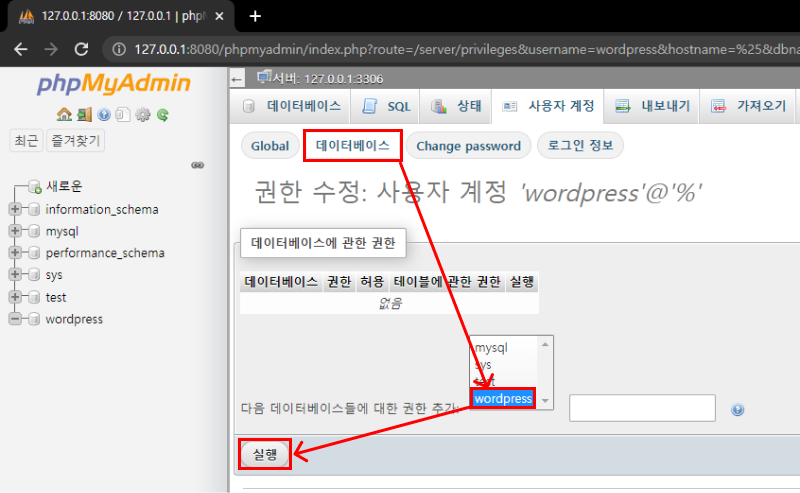The height and width of the screenshot is (493, 800).
Task: Click the green reload navigation icon
Action: click(x=161, y=114)
